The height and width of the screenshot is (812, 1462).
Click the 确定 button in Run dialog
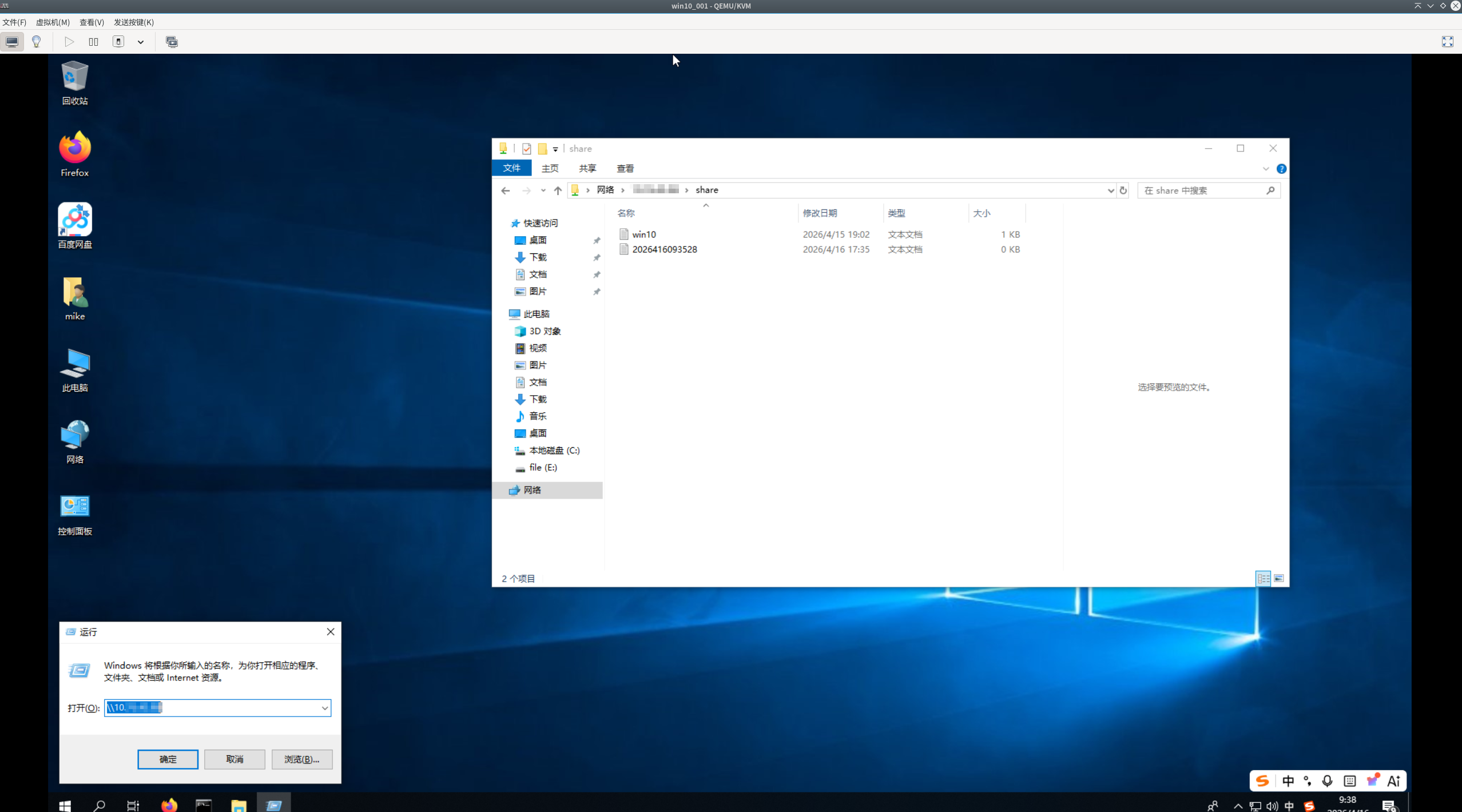[x=168, y=759]
